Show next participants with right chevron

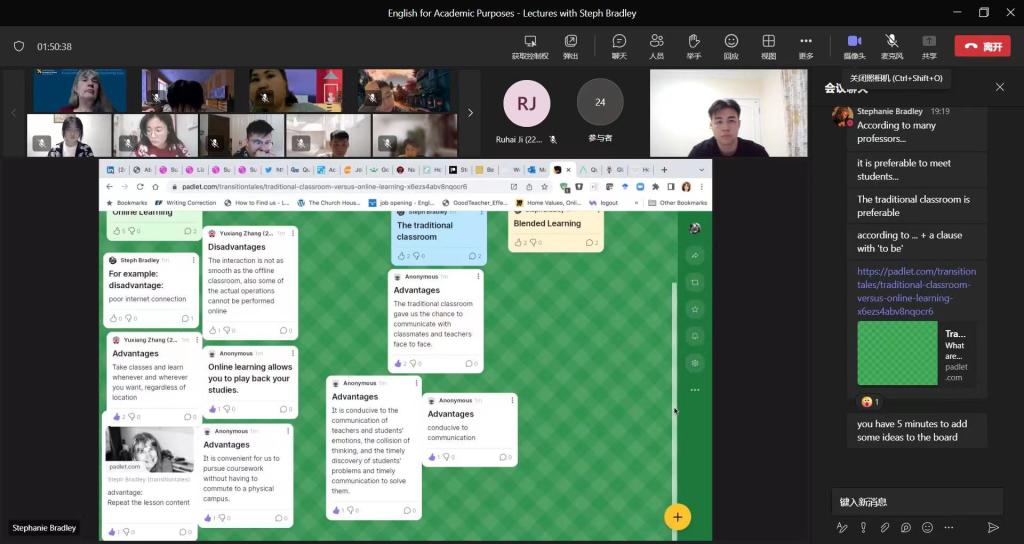(470, 113)
